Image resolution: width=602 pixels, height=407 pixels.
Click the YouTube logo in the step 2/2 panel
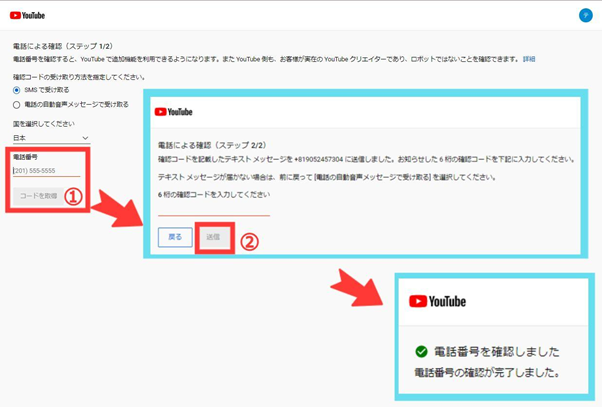(174, 112)
